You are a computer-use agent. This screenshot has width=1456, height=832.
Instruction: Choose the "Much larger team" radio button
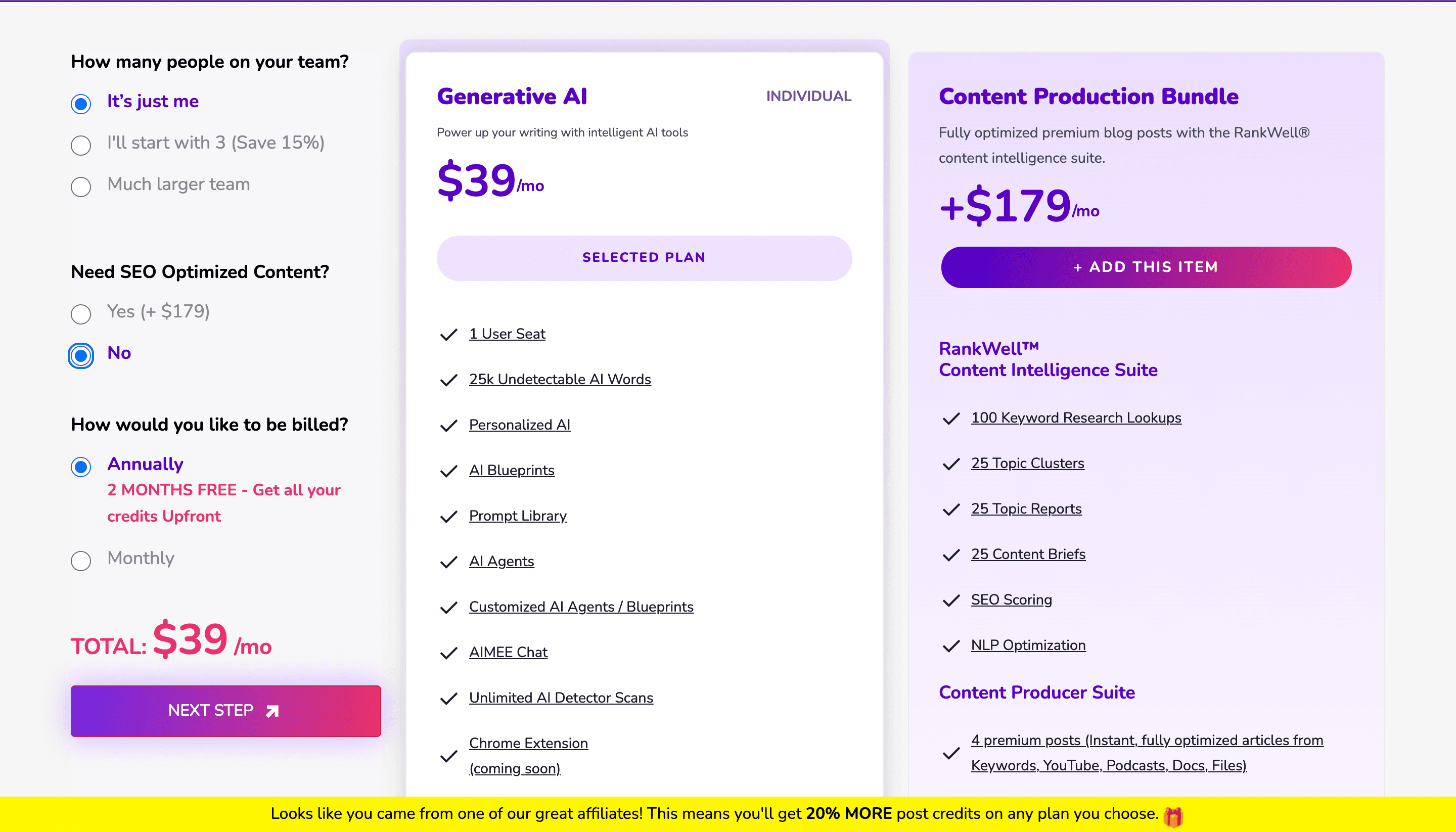tap(81, 187)
